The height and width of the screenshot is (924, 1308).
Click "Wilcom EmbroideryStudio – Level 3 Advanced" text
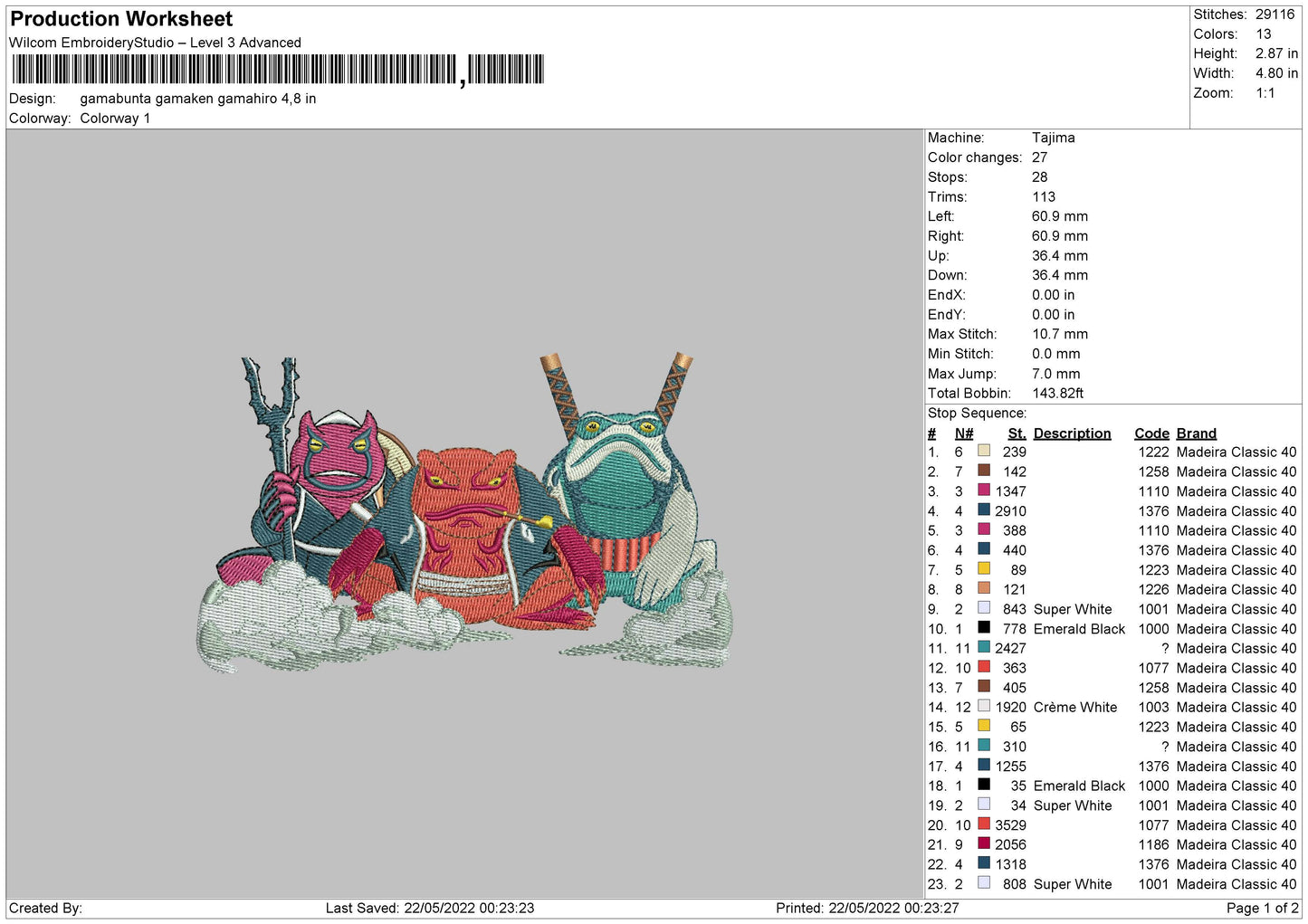[x=155, y=43]
